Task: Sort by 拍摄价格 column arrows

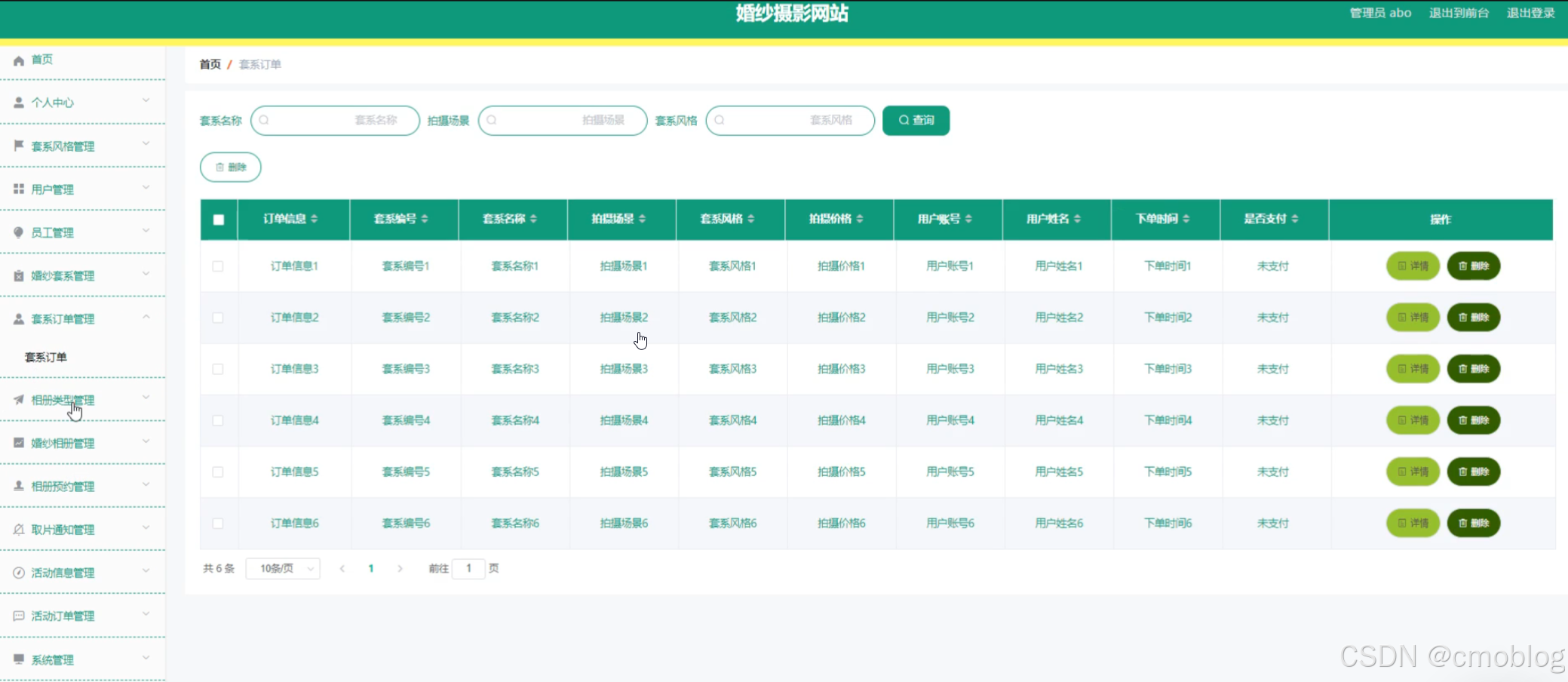Action: click(860, 219)
